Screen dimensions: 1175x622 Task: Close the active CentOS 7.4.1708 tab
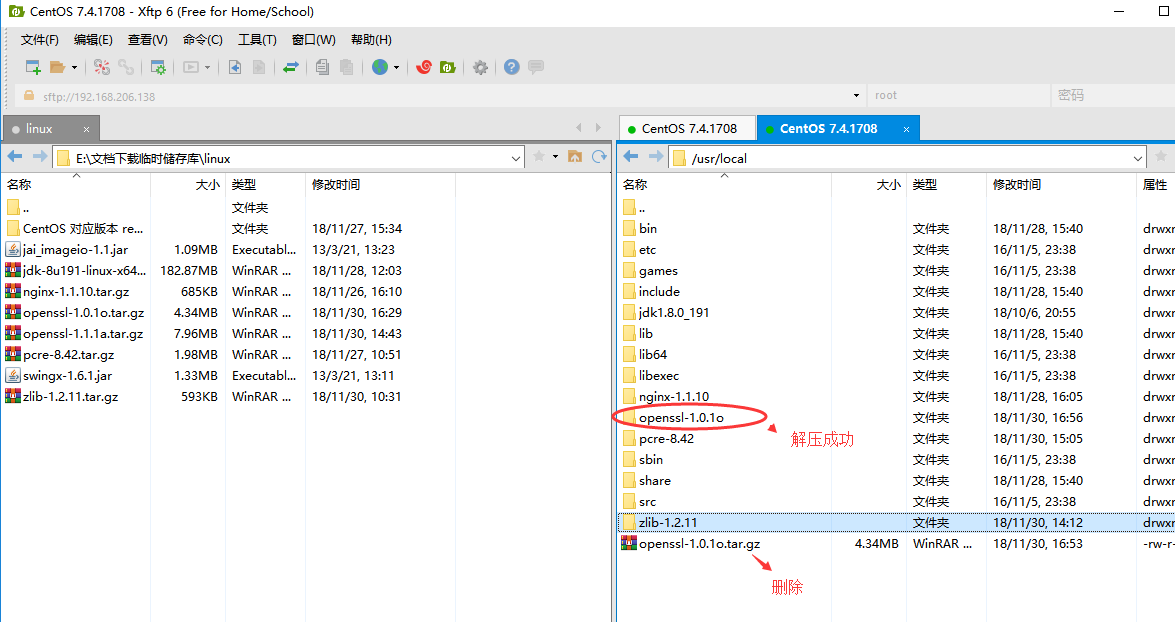click(906, 130)
